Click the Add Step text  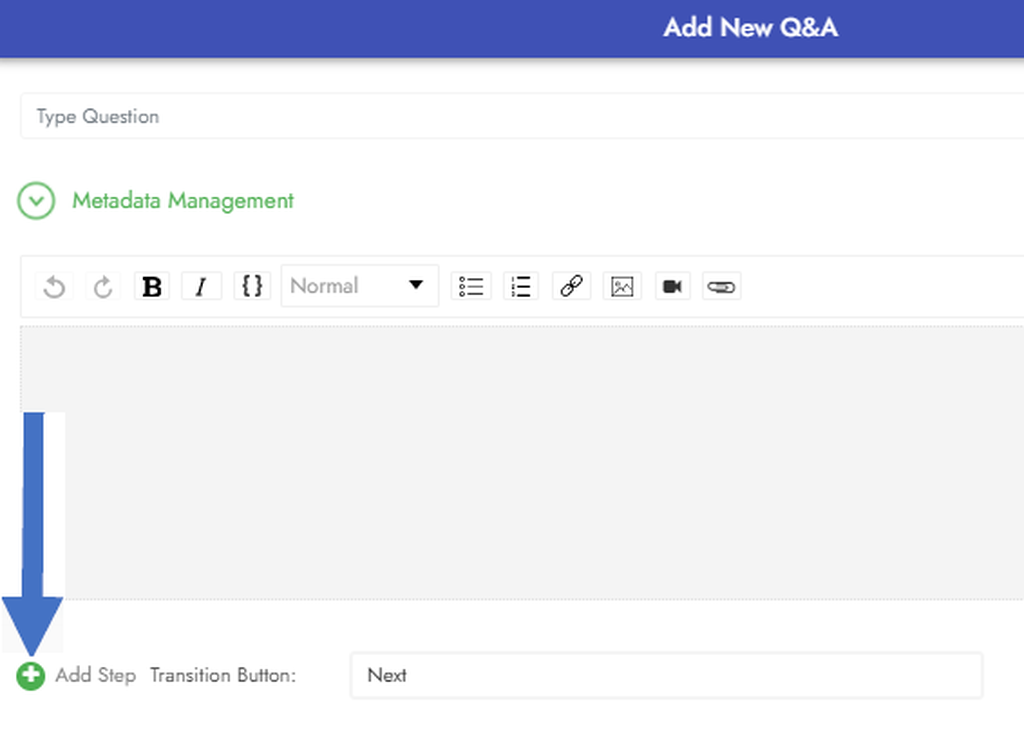(x=95, y=675)
